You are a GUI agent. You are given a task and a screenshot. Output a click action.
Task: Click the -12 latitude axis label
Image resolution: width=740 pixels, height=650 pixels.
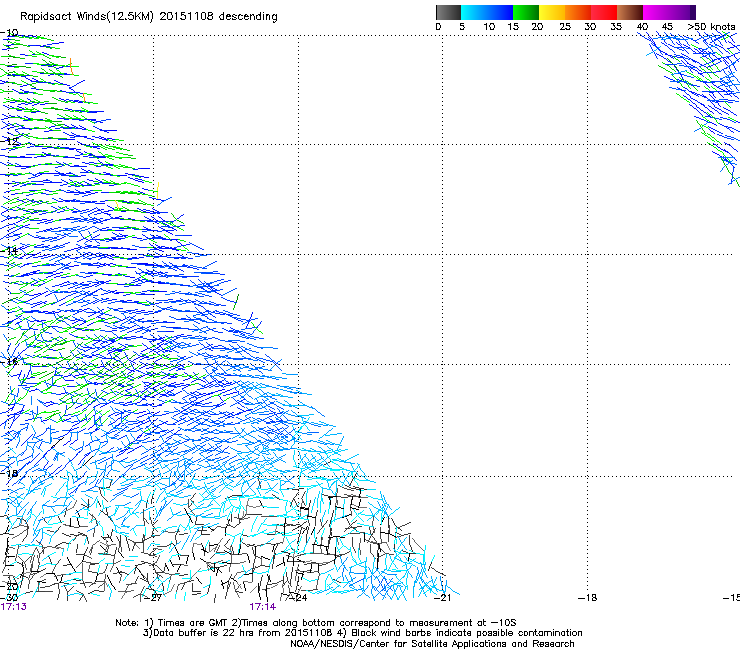coord(10,141)
